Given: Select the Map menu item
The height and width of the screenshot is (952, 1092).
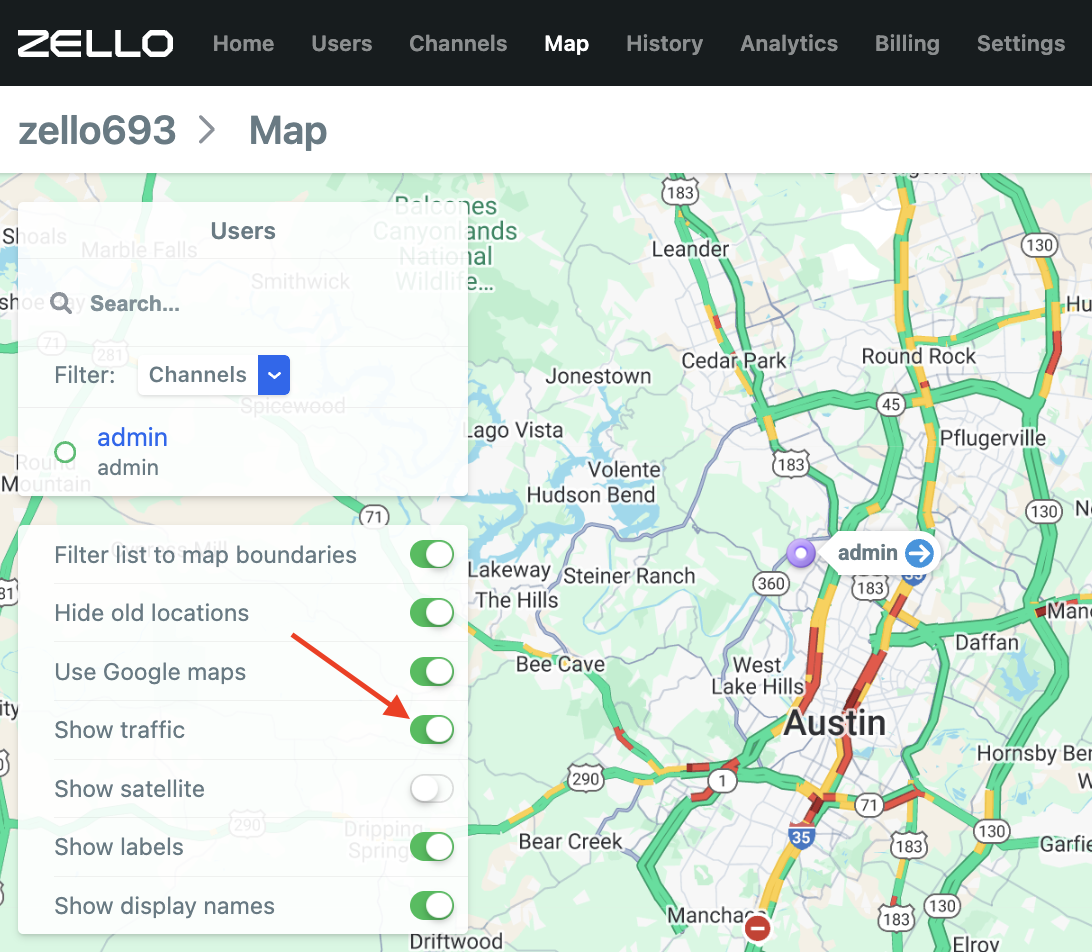Looking at the screenshot, I should pyautogui.click(x=566, y=43).
